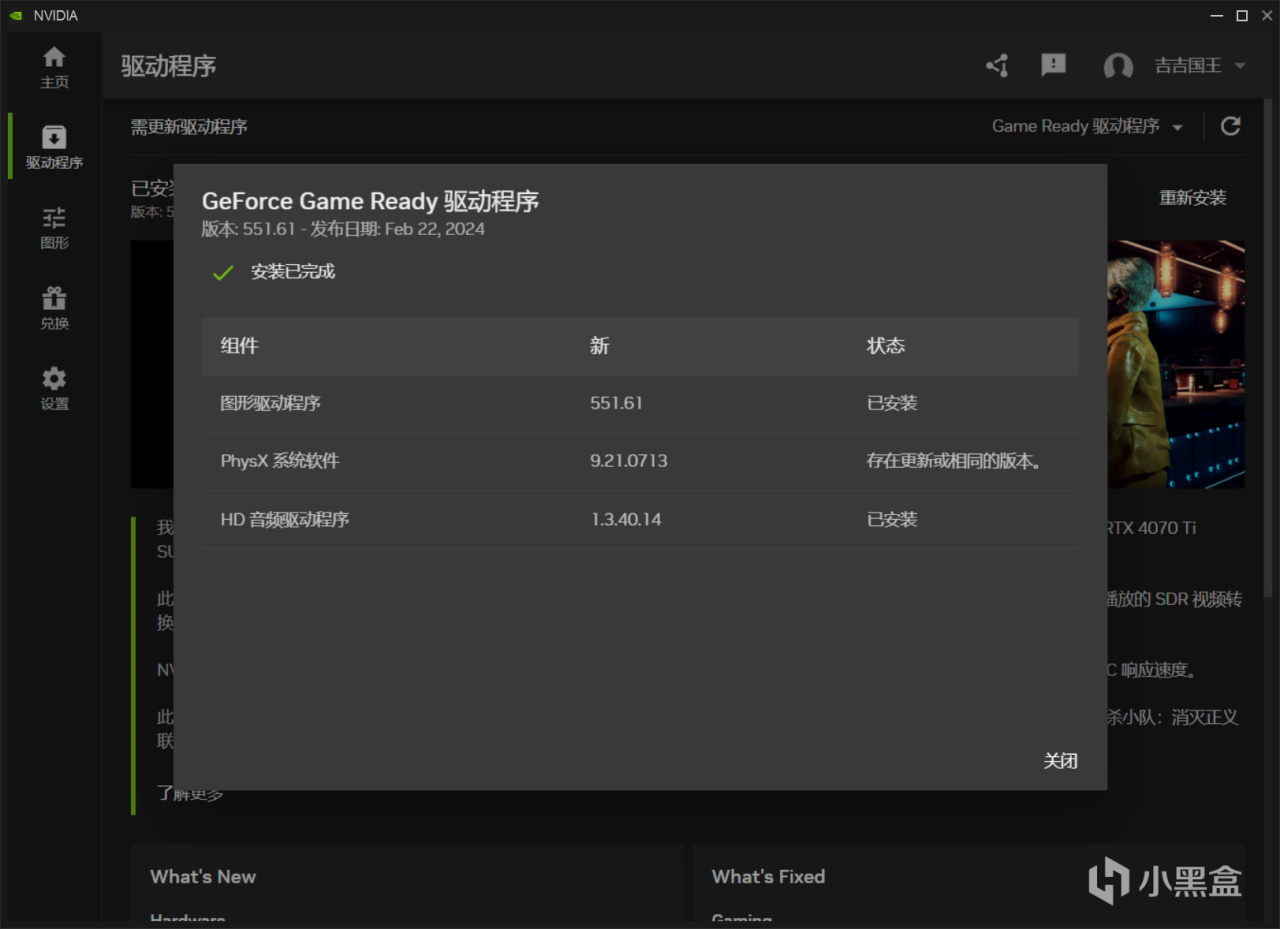Select the PhysX 系统软件 row text
1280x929 pixels.
pyautogui.click(x=280, y=461)
